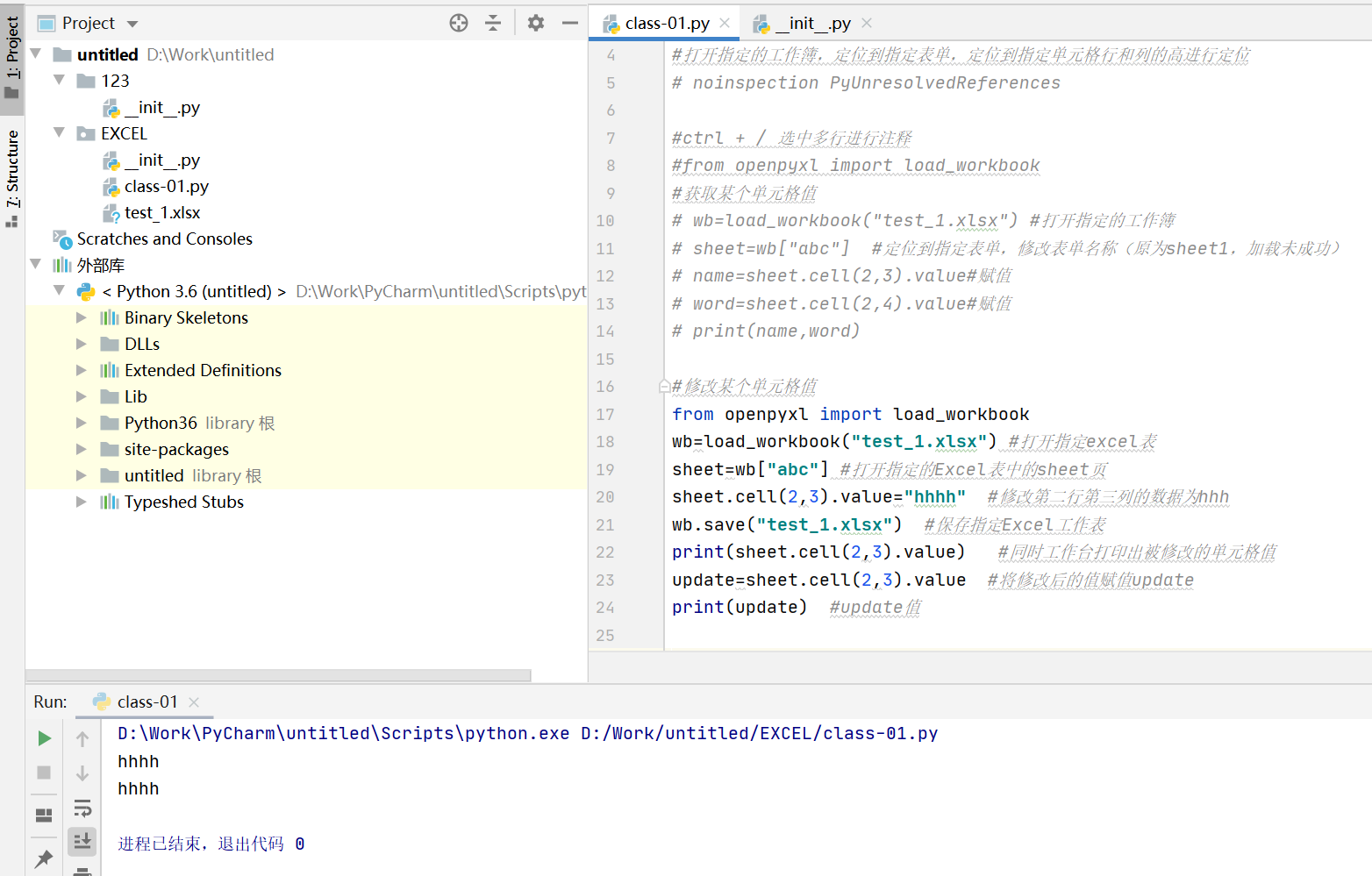Close the __init__.py editor tab
Viewport: 1372px width, 876px height.
click(867, 24)
